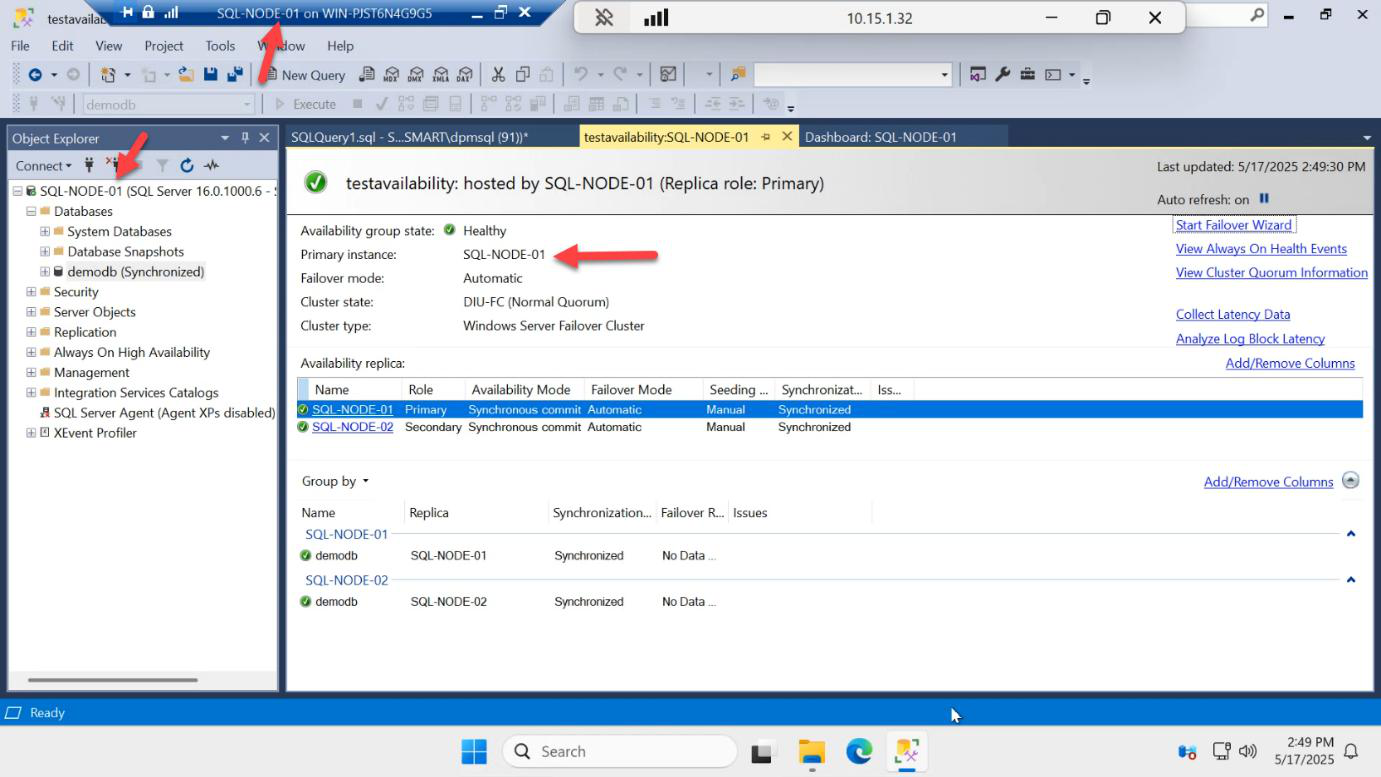Click Disconnect icon in Object Explorer
This screenshot has width=1381, height=777.
pyautogui.click(x=114, y=165)
